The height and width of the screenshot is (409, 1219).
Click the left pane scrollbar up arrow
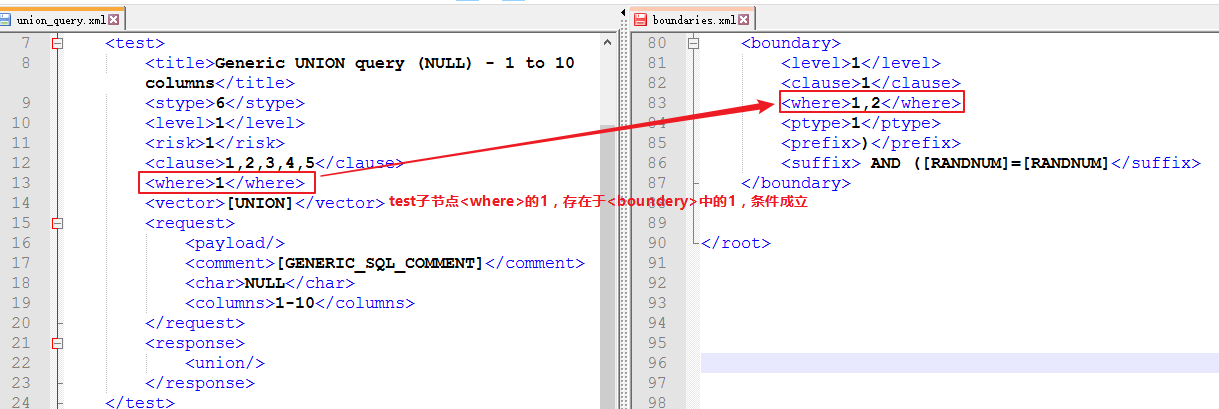[x=607, y=42]
